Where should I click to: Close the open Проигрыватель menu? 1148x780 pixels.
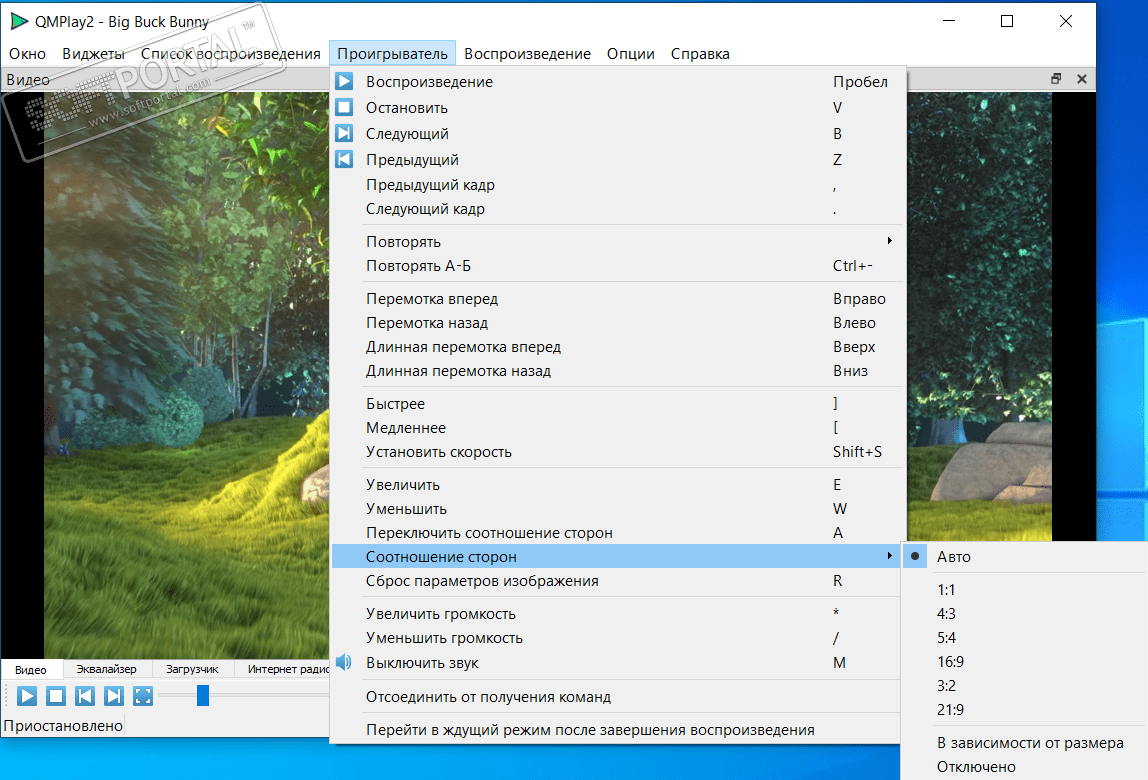point(392,53)
